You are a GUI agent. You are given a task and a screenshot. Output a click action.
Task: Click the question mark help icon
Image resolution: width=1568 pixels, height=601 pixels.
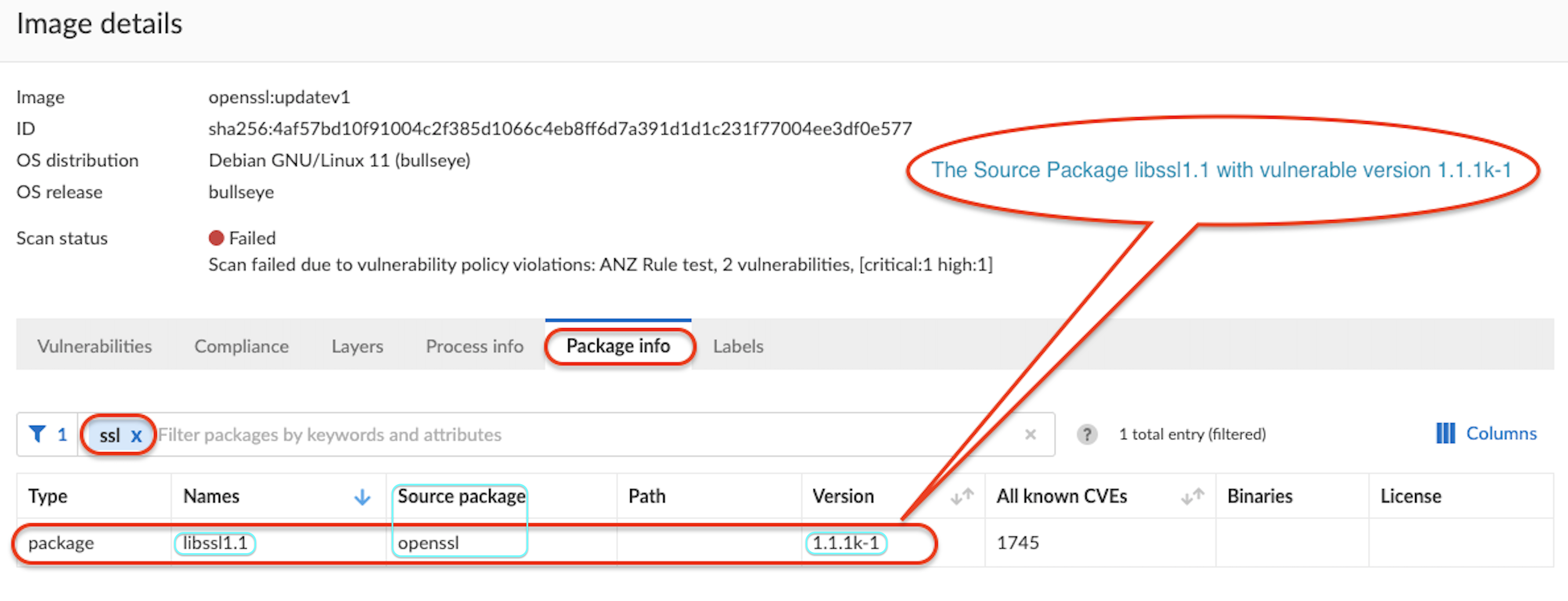click(1086, 434)
